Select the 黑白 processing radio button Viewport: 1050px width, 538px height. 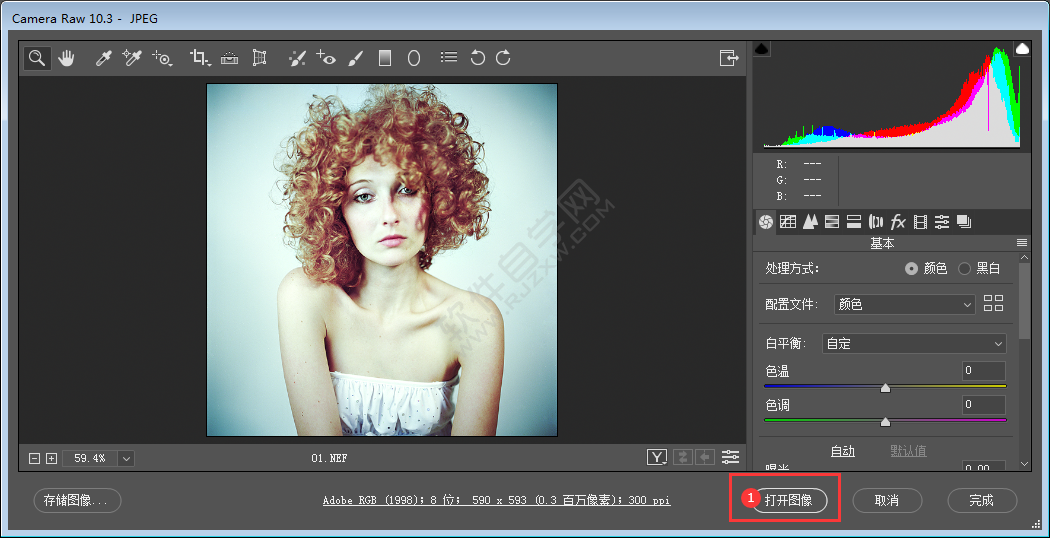tap(964, 269)
